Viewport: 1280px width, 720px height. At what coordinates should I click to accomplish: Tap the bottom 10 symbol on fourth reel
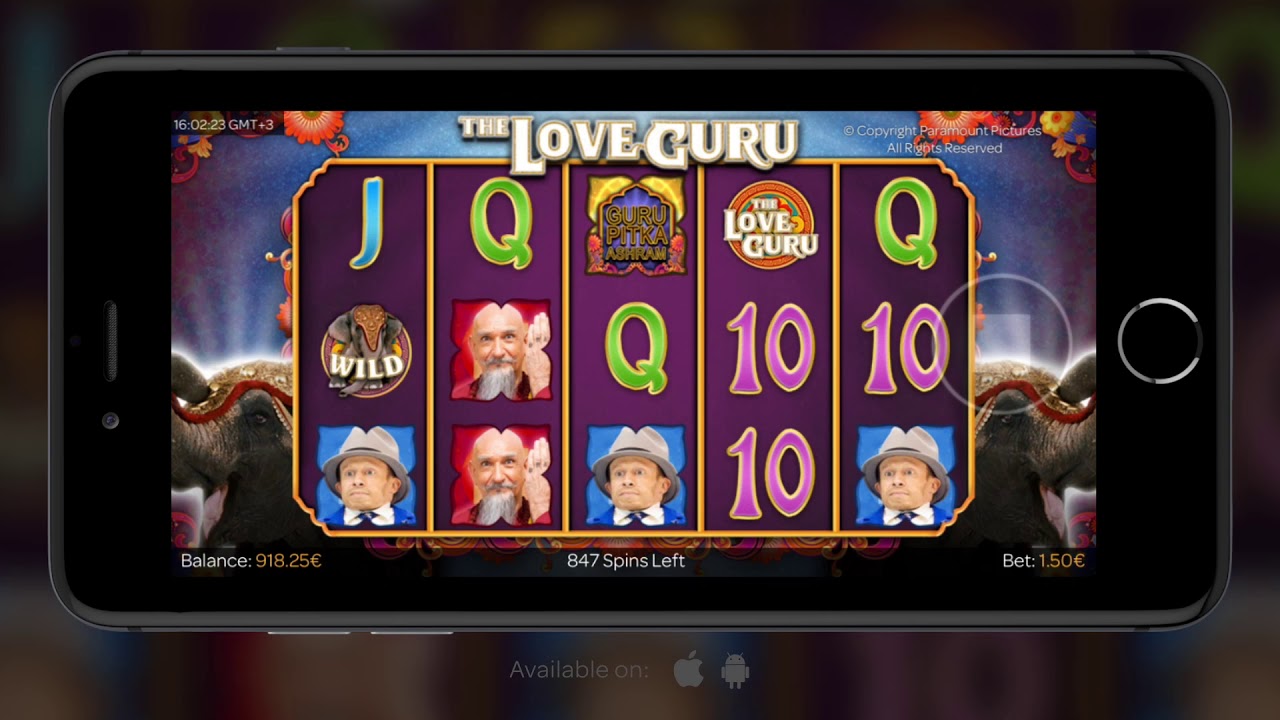point(770,473)
